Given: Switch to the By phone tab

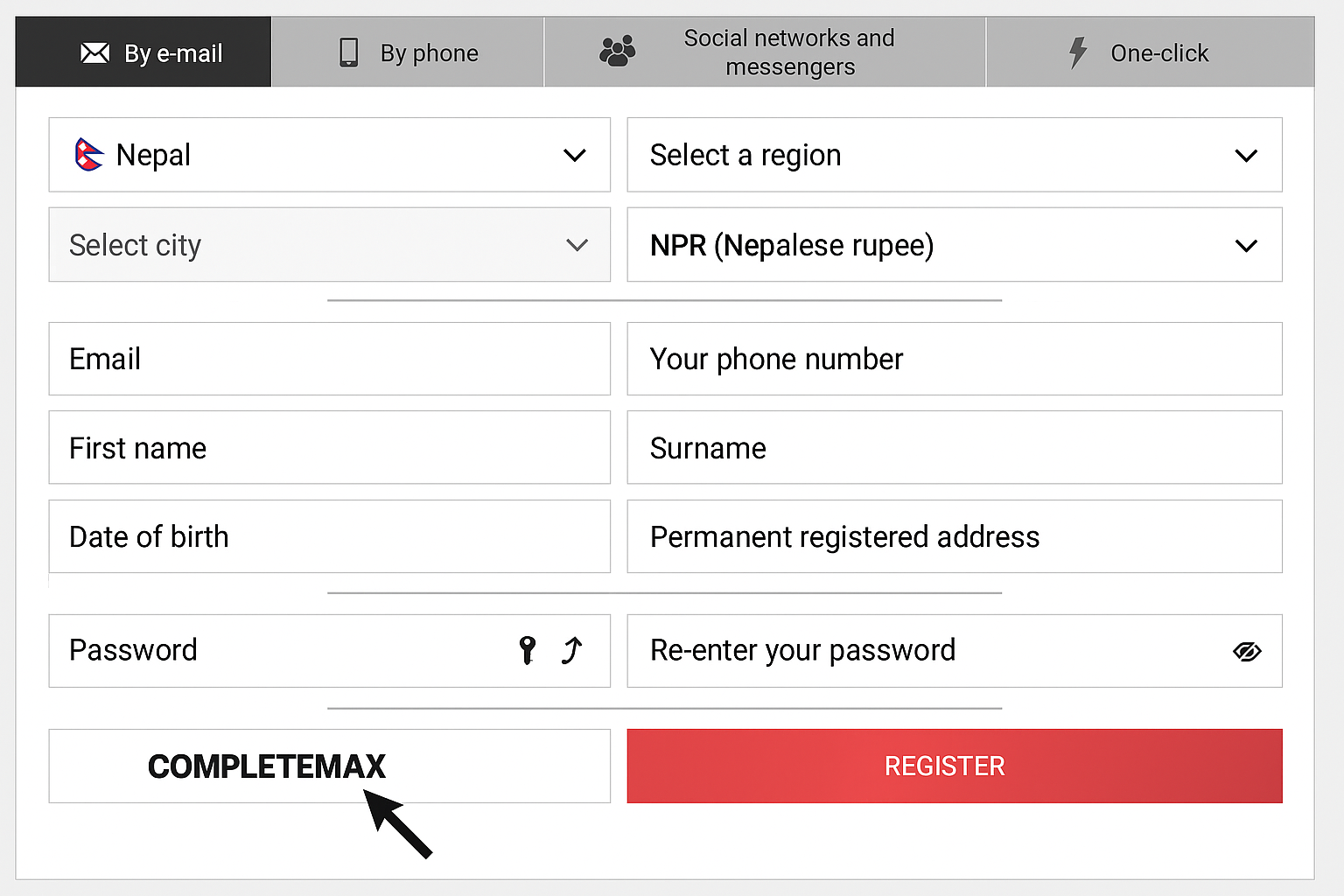Looking at the screenshot, I should click(x=408, y=52).
